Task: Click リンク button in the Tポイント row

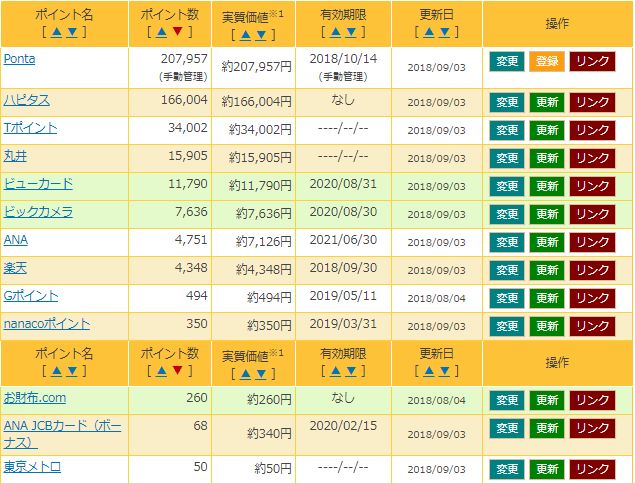Action: pyautogui.click(x=592, y=130)
